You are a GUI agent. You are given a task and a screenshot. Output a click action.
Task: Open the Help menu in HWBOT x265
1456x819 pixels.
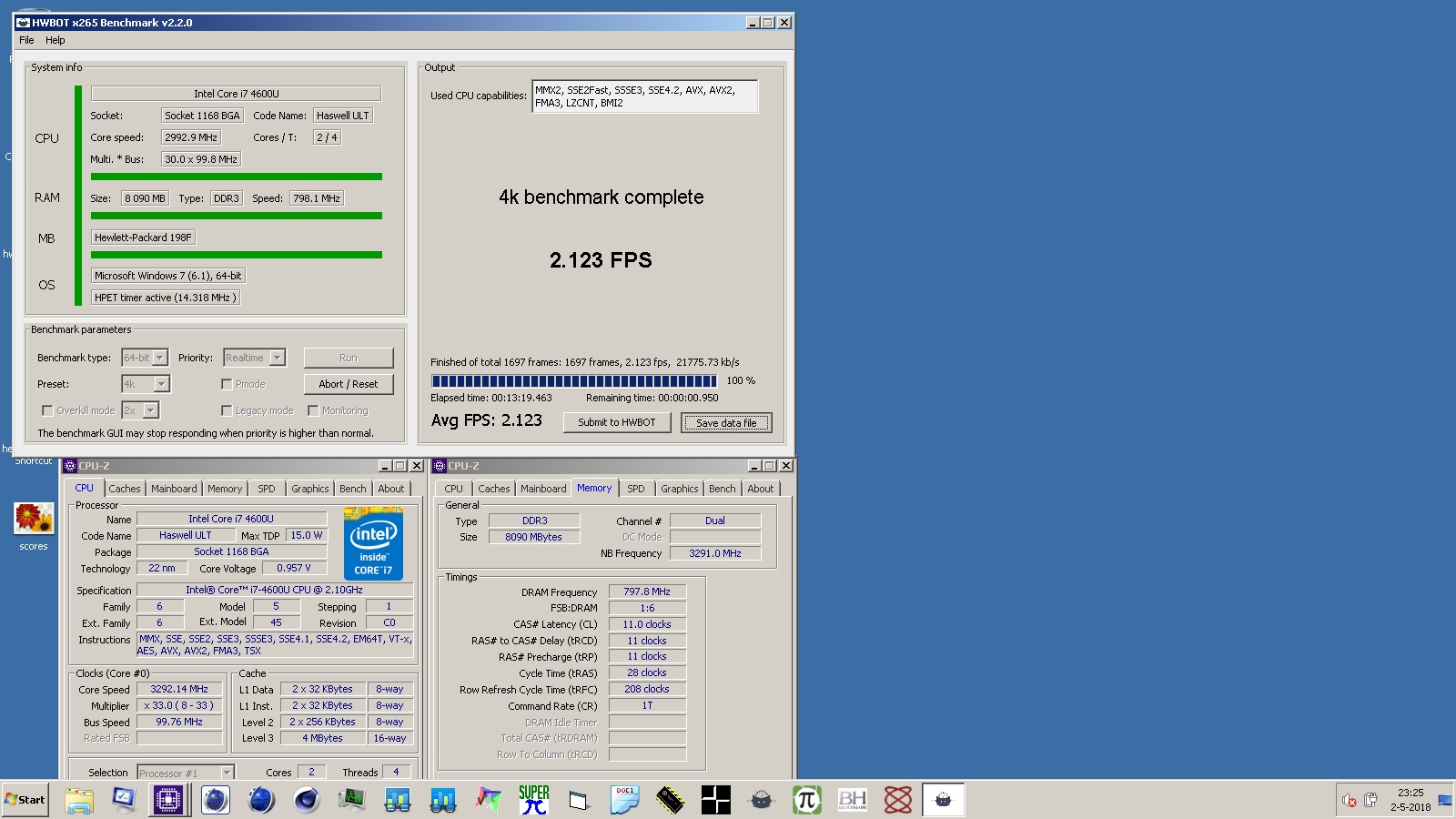click(56, 40)
